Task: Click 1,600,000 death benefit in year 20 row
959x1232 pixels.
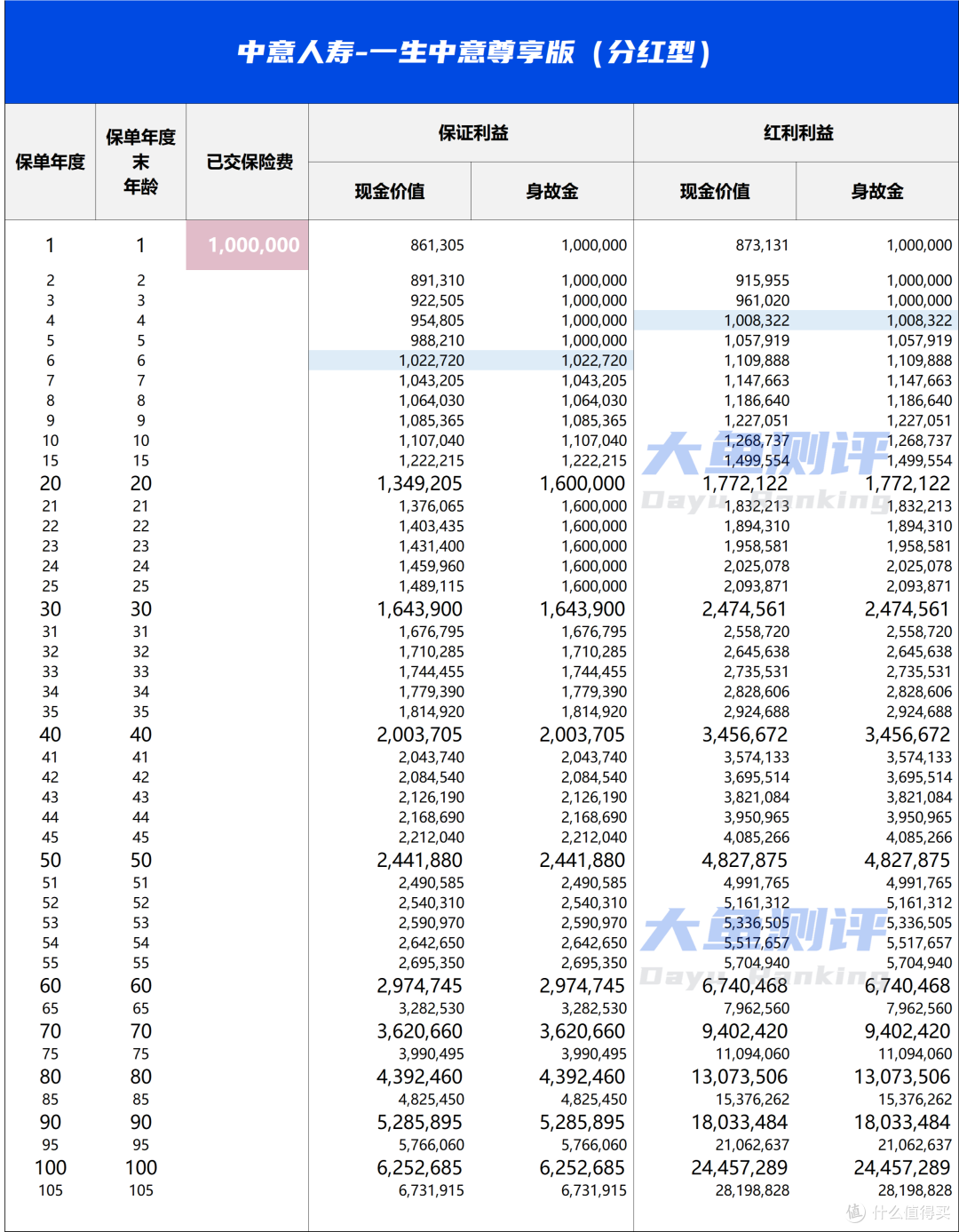Action: click(x=583, y=483)
